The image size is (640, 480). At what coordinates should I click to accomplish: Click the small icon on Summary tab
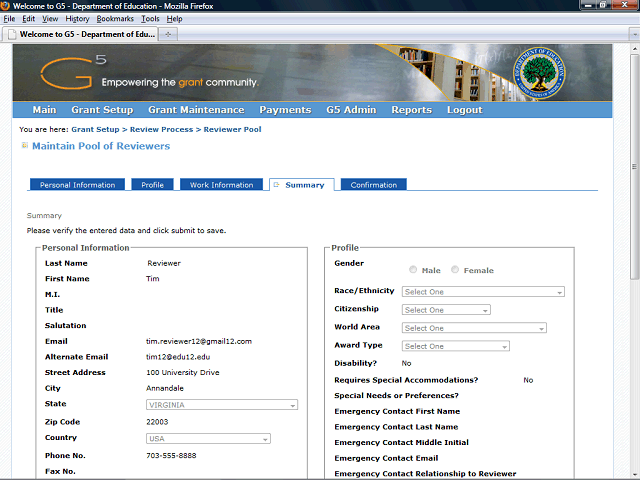tap(276, 185)
